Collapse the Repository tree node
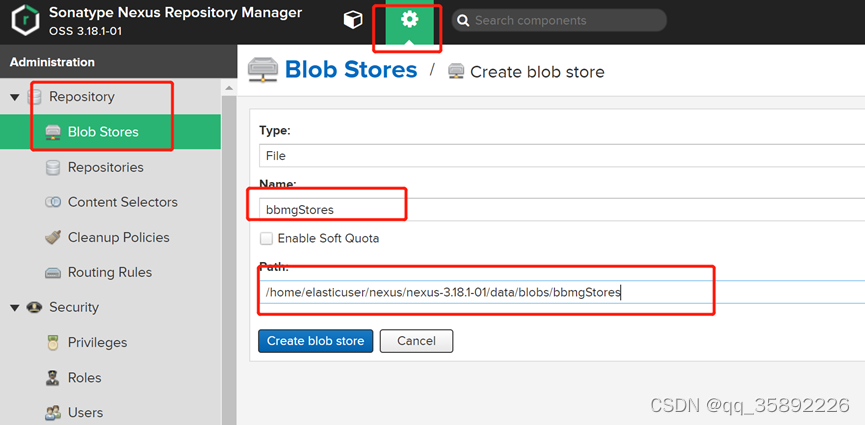This screenshot has width=865, height=425. 14,97
